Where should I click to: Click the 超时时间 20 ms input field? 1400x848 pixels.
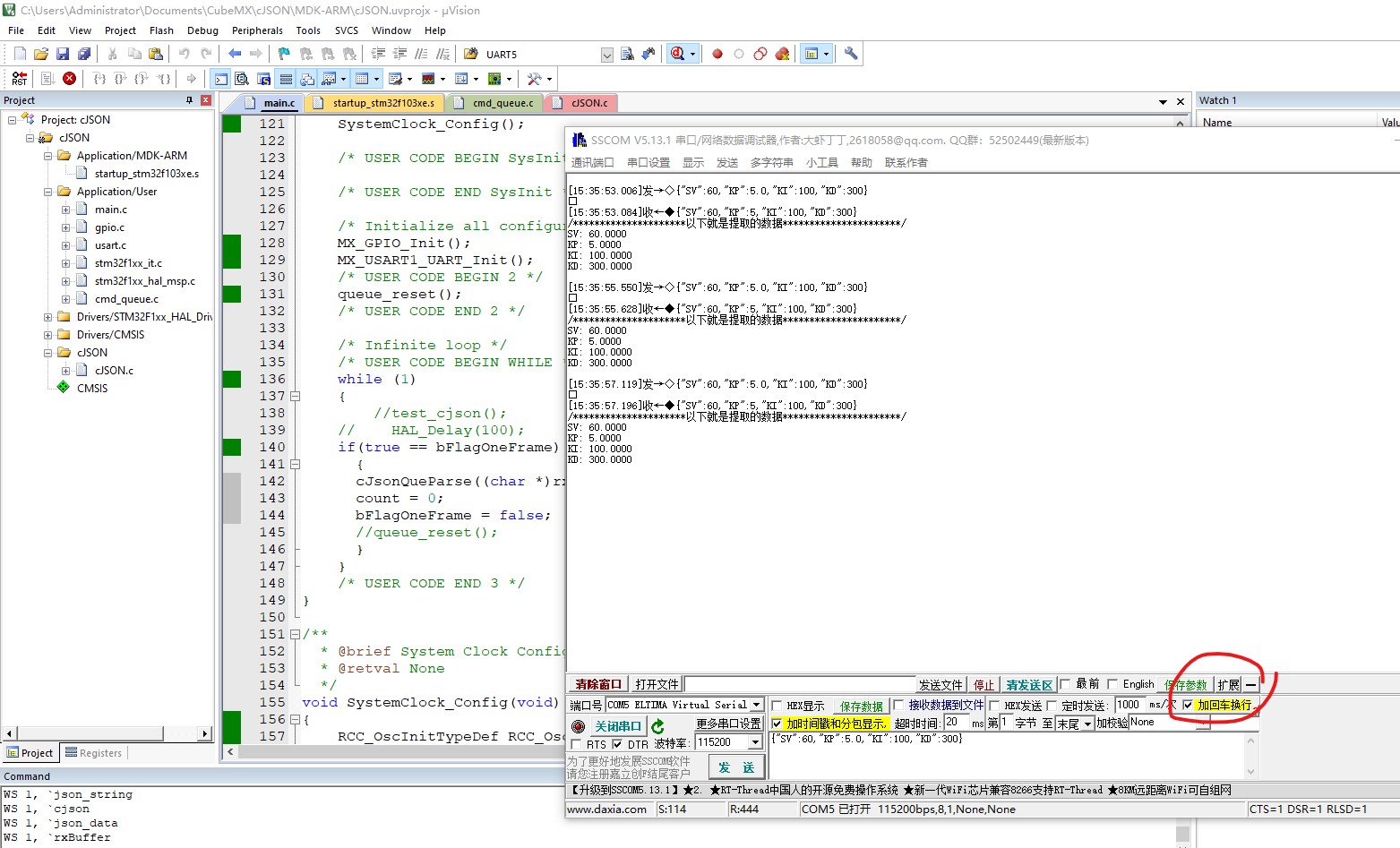(x=957, y=723)
